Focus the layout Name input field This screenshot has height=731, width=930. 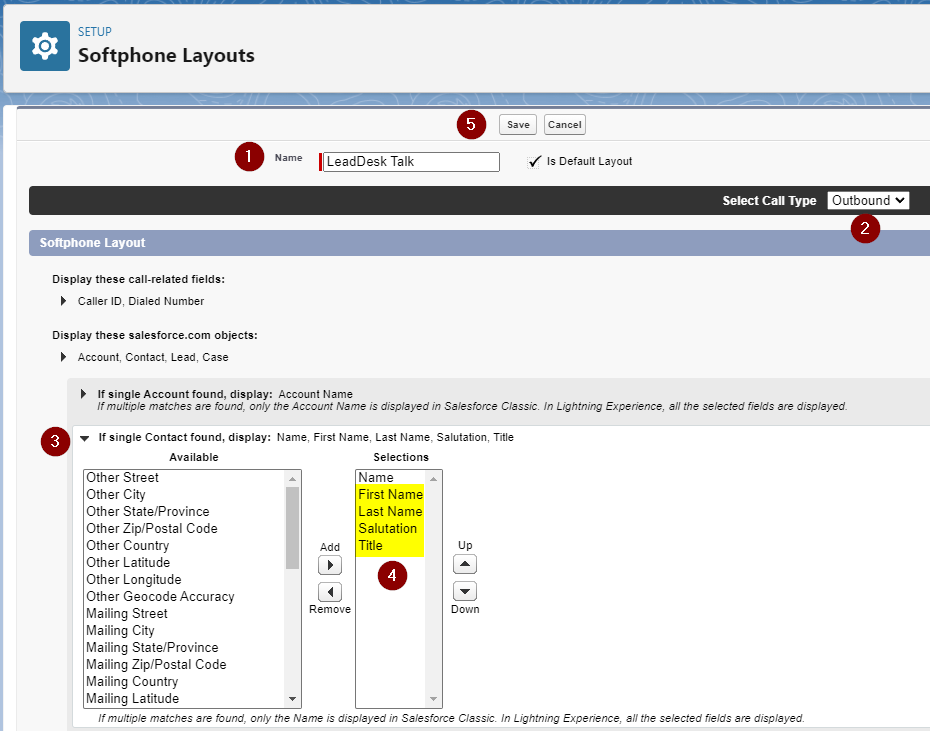pos(411,161)
